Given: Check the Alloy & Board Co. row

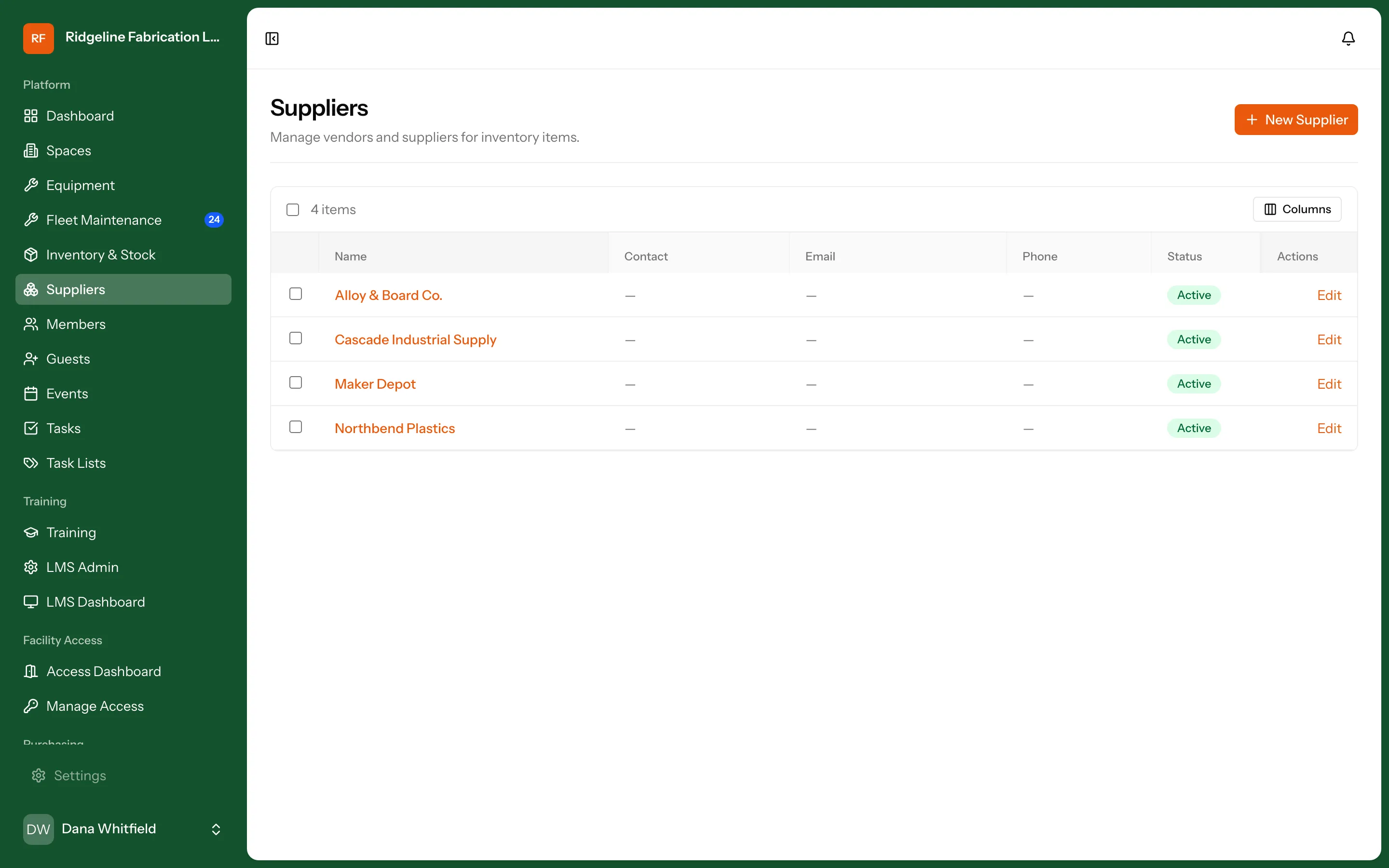Looking at the screenshot, I should (x=296, y=294).
